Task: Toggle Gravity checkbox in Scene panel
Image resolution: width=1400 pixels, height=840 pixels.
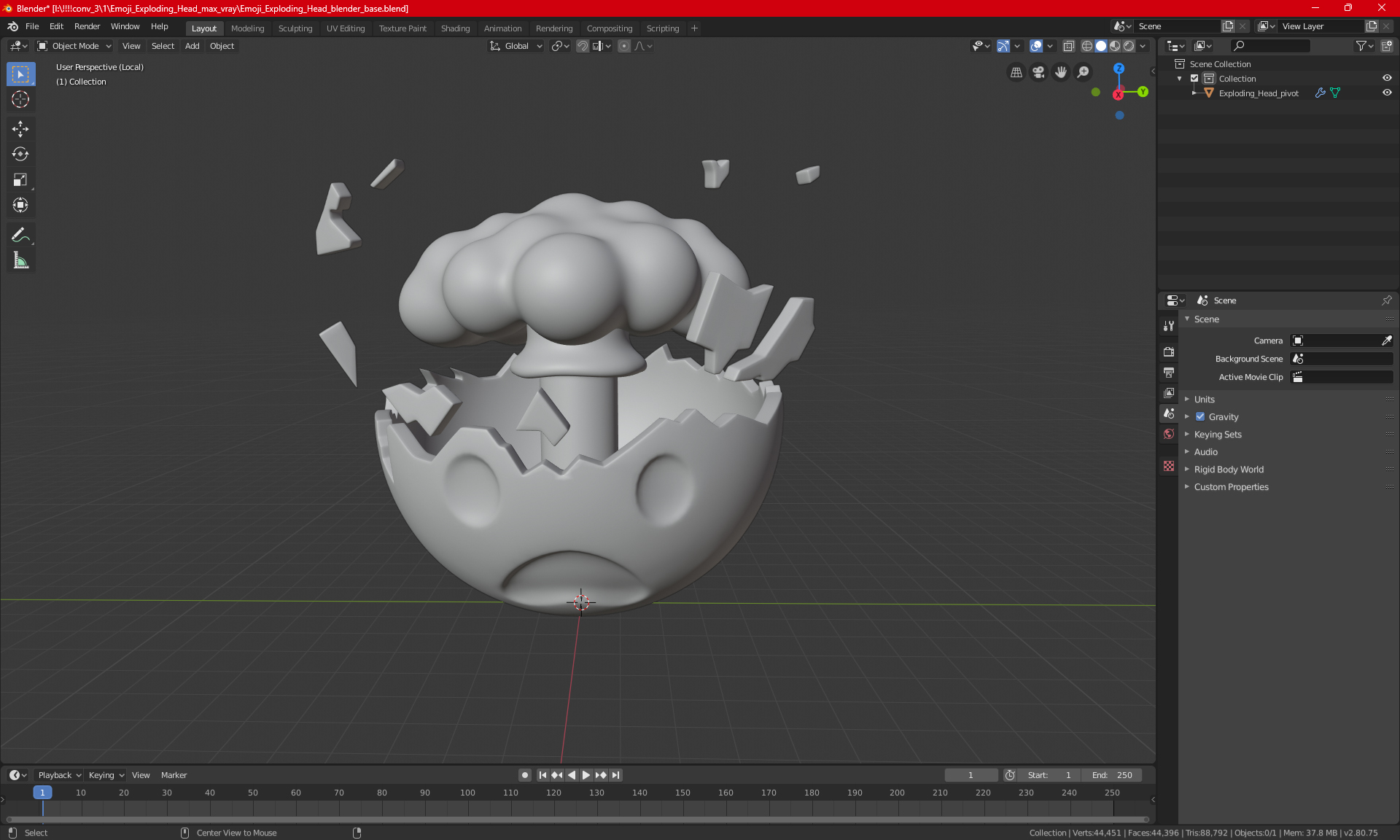Action: [1200, 416]
